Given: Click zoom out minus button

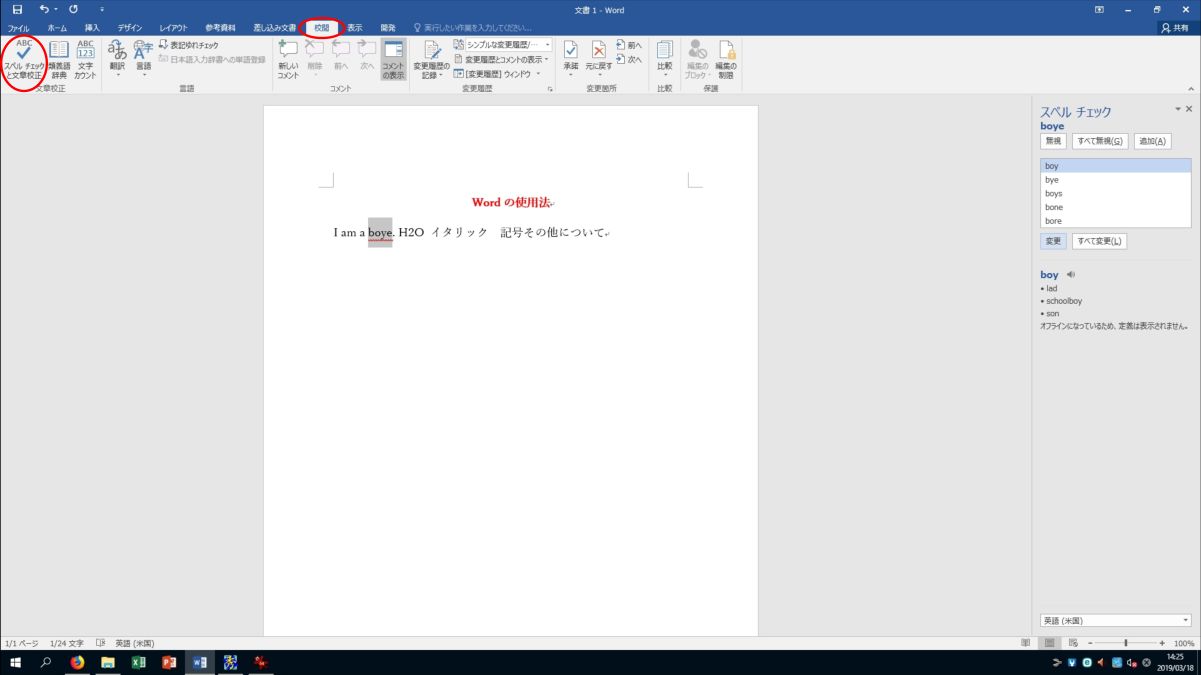Looking at the screenshot, I should click(x=1089, y=643).
